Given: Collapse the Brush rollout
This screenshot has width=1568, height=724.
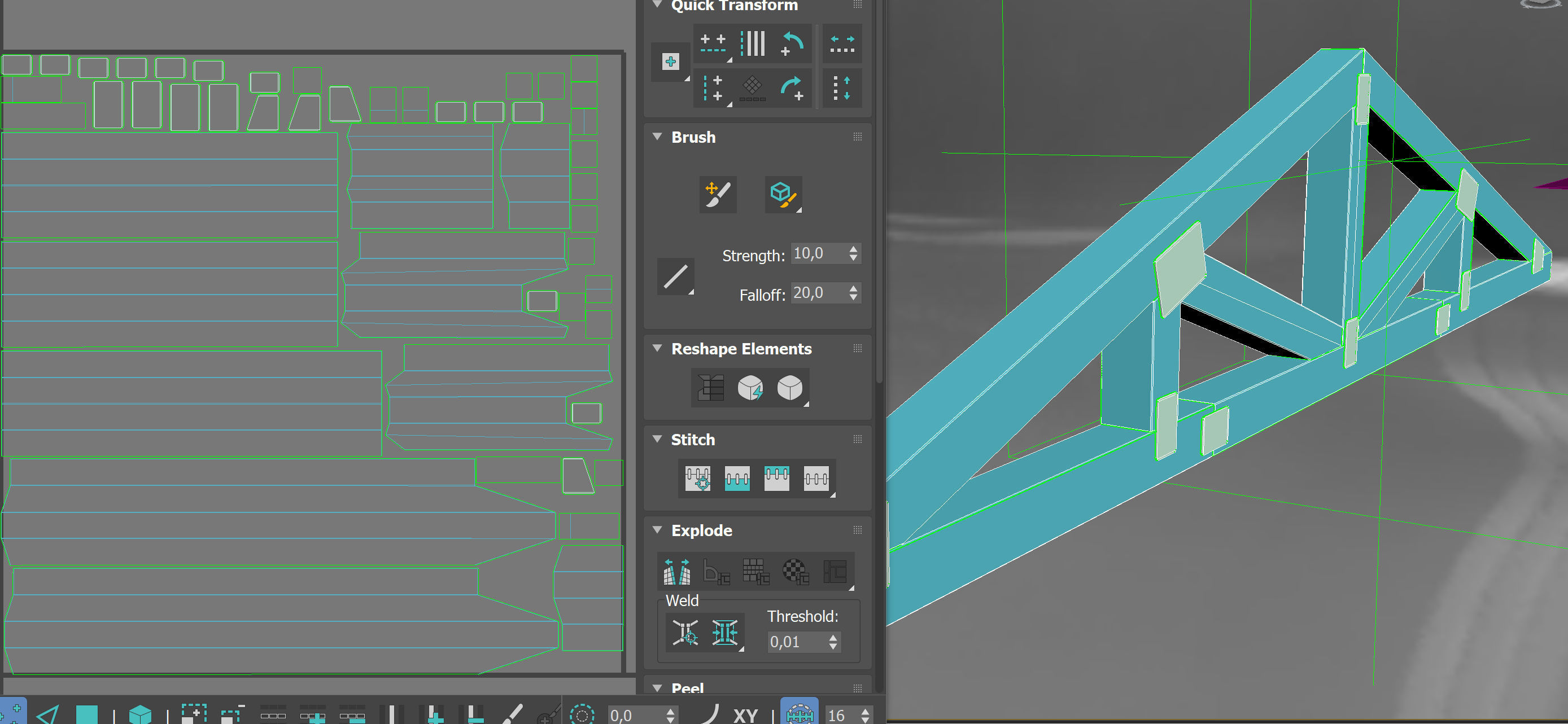Looking at the screenshot, I should point(657,137).
